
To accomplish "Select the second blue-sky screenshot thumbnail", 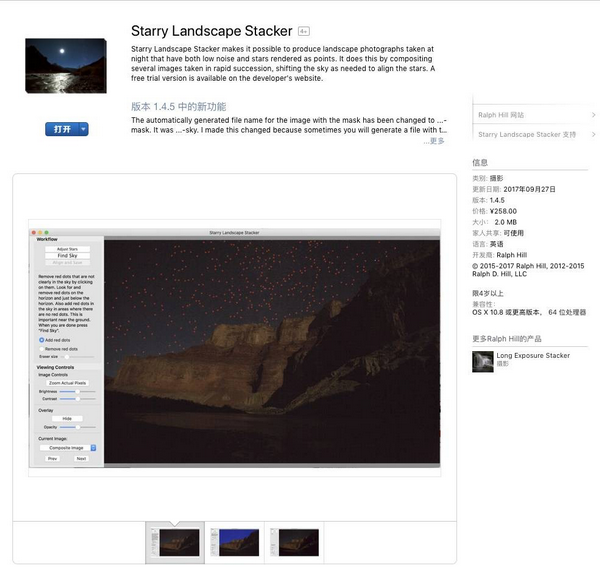I will tap(235, 542).
